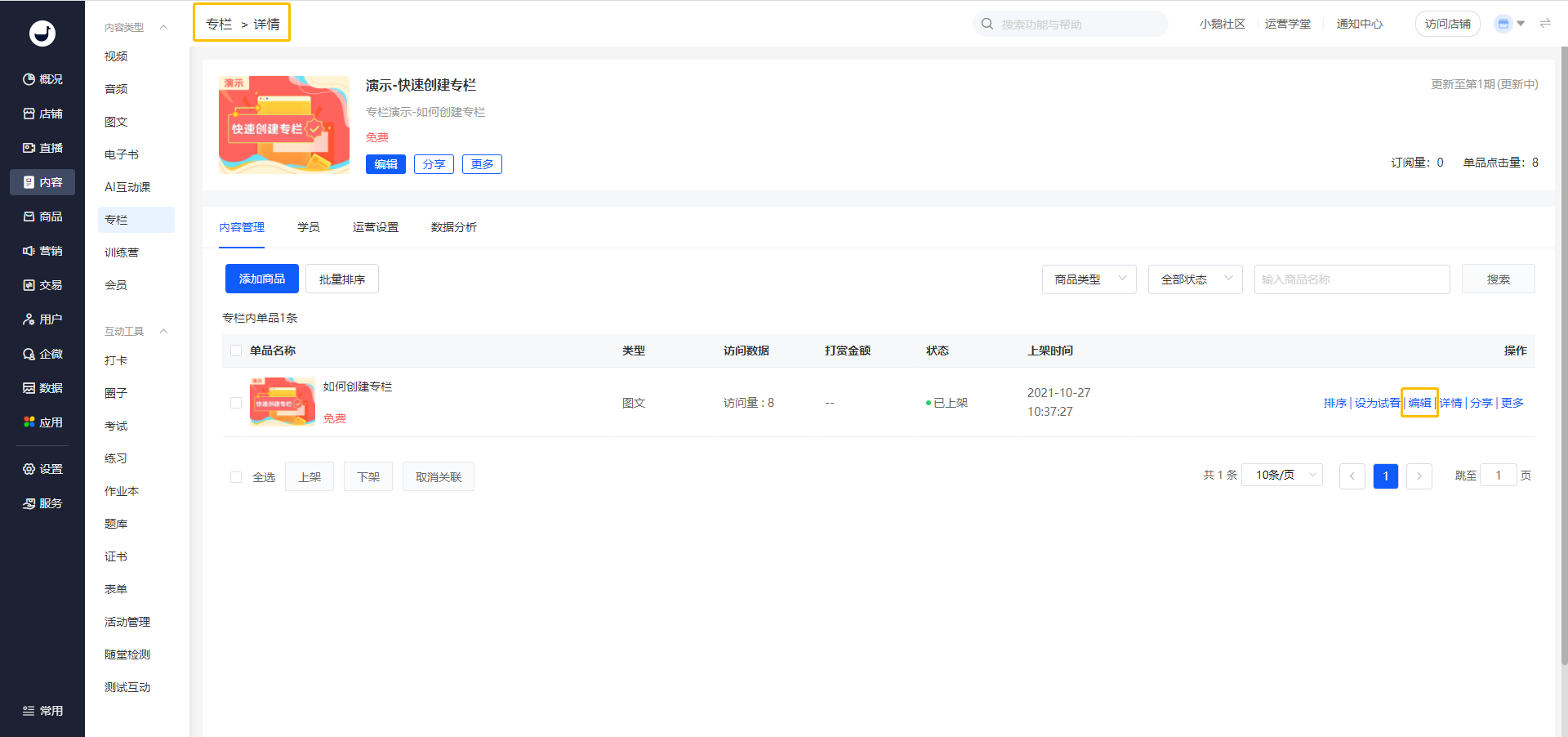Open the 商品类型 dropdown filter
The image size is (1568, 737).
click(1089, 279)
